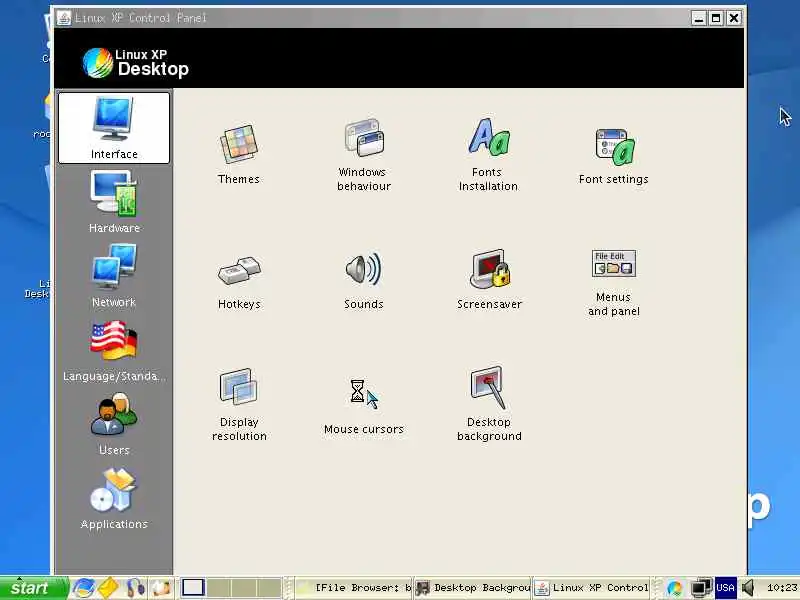800x600 pixels.
Task: Click the Linux XP Desktop logo
Action: (x=136, y=63)
